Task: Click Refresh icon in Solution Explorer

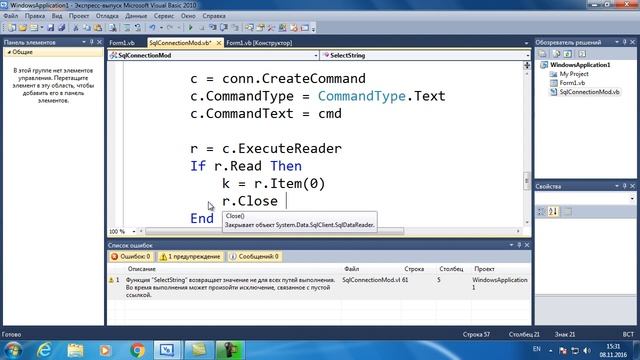Action: click(x=568, y=54)
